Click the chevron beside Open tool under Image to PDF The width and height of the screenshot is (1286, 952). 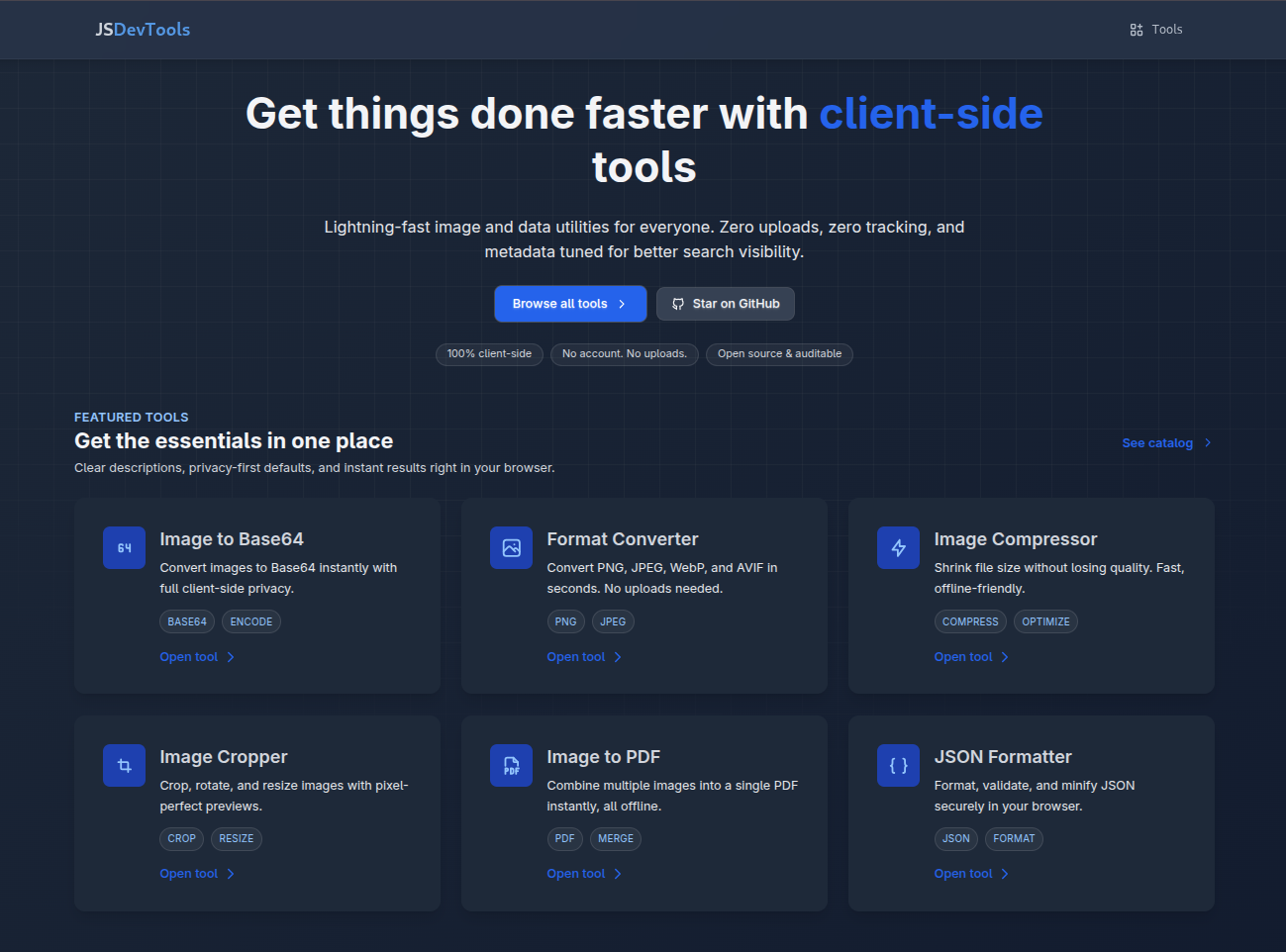click(617, 873)
